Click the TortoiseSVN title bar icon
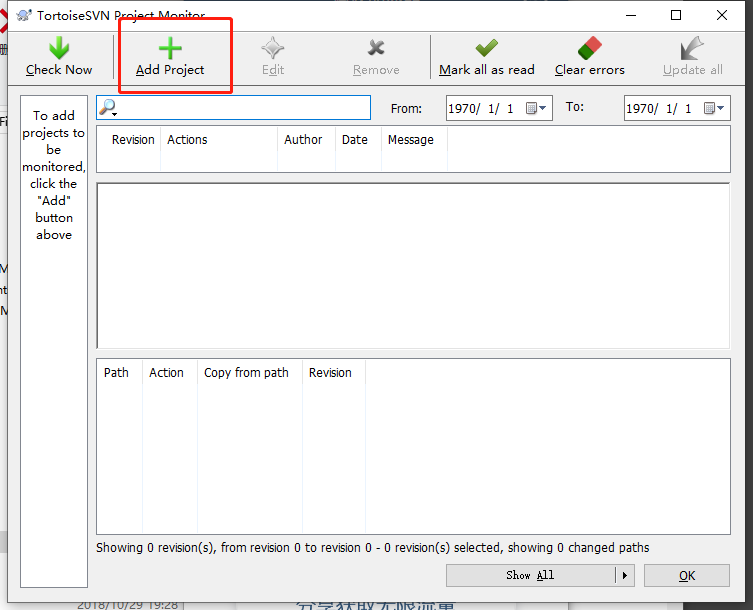753x610 pixels. (24, 15)
